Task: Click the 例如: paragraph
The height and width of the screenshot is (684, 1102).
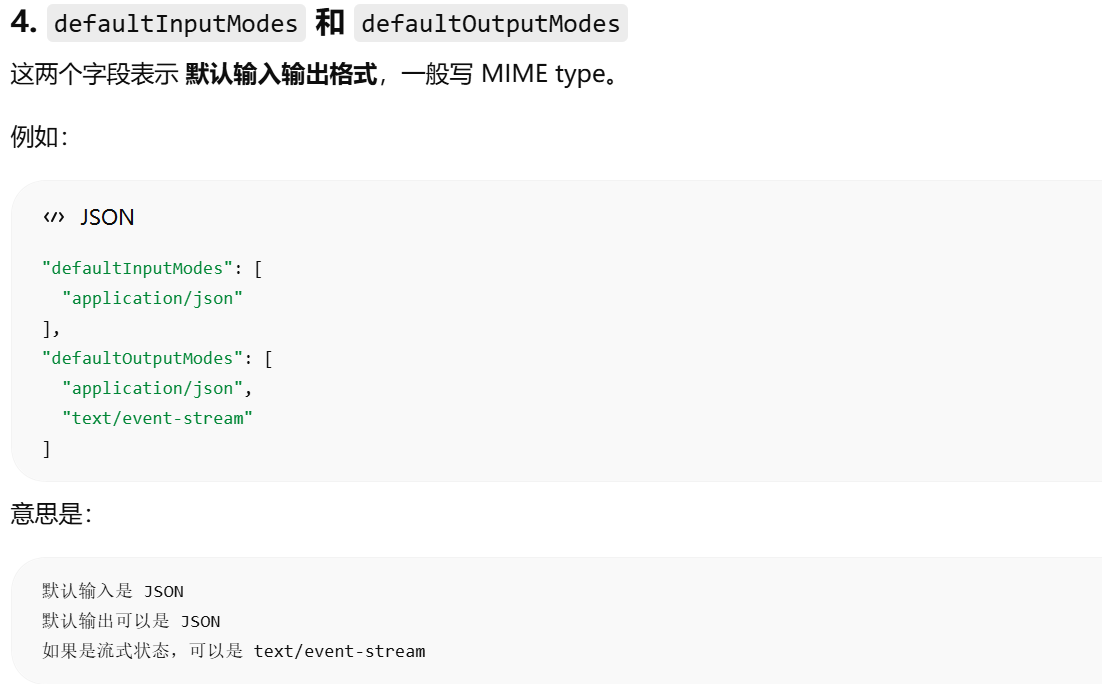Action: point(39,136)
